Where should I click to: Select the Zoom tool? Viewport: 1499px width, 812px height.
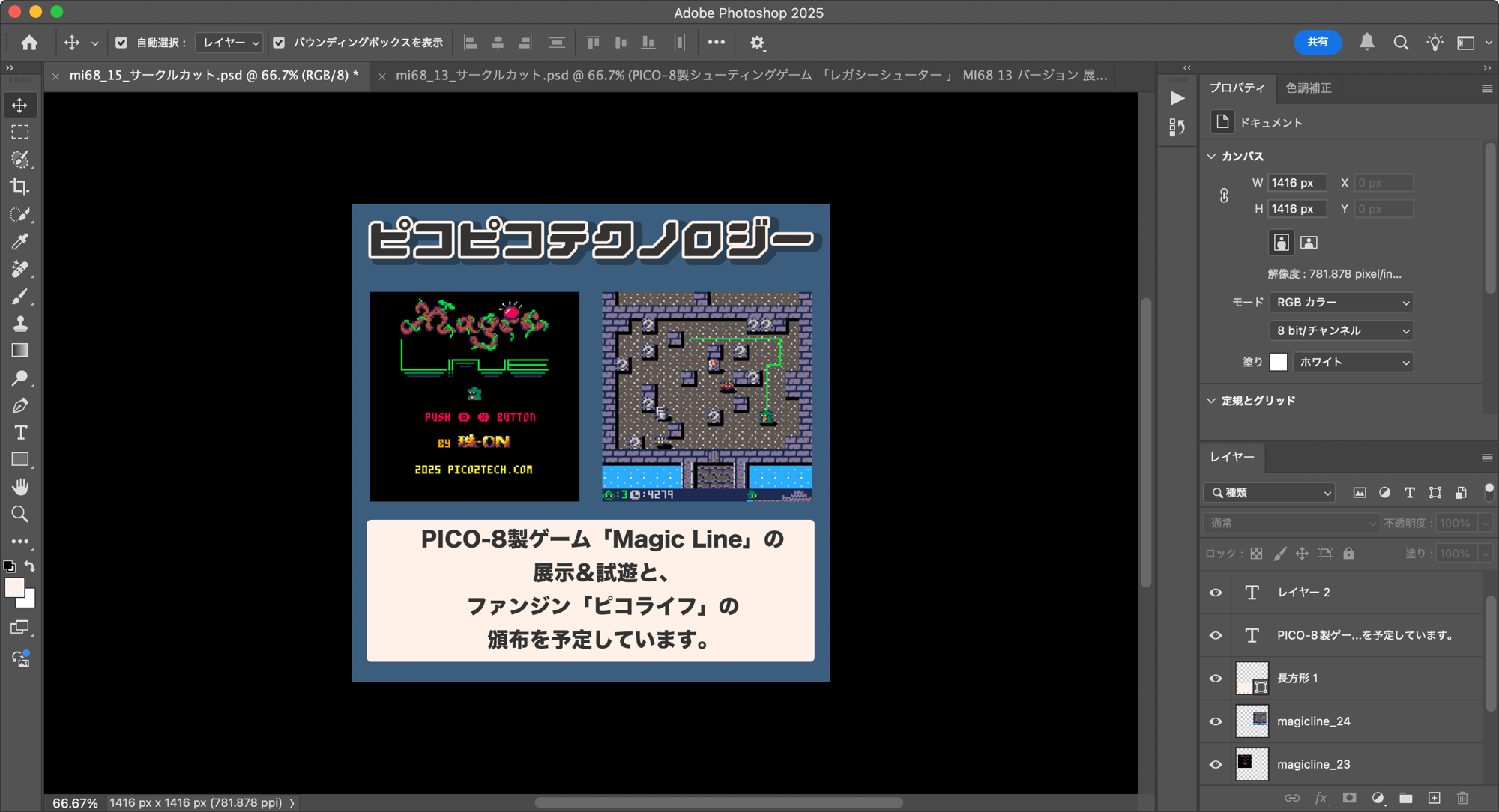coord(20,515)
